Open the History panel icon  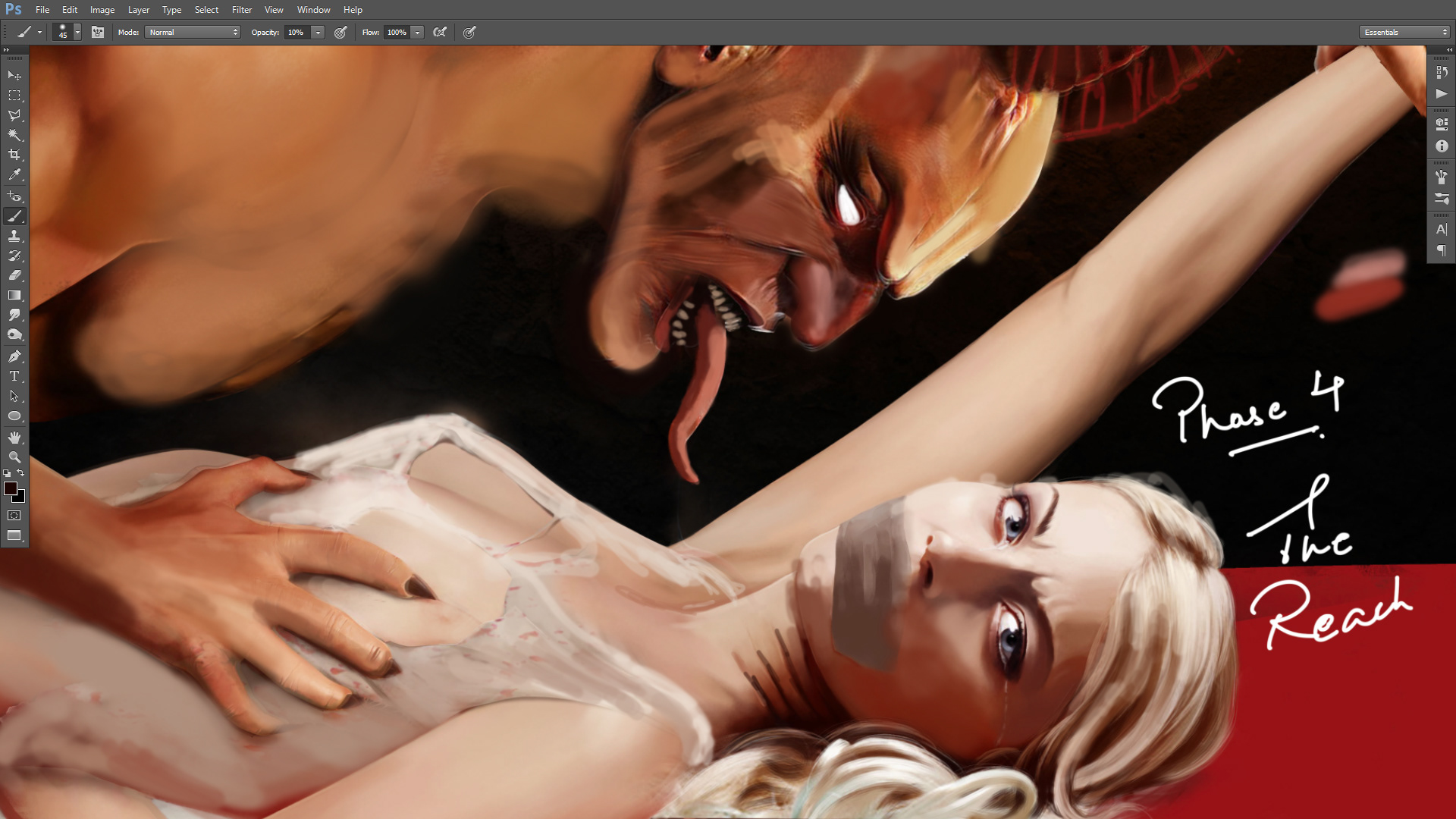[1442, 72]
